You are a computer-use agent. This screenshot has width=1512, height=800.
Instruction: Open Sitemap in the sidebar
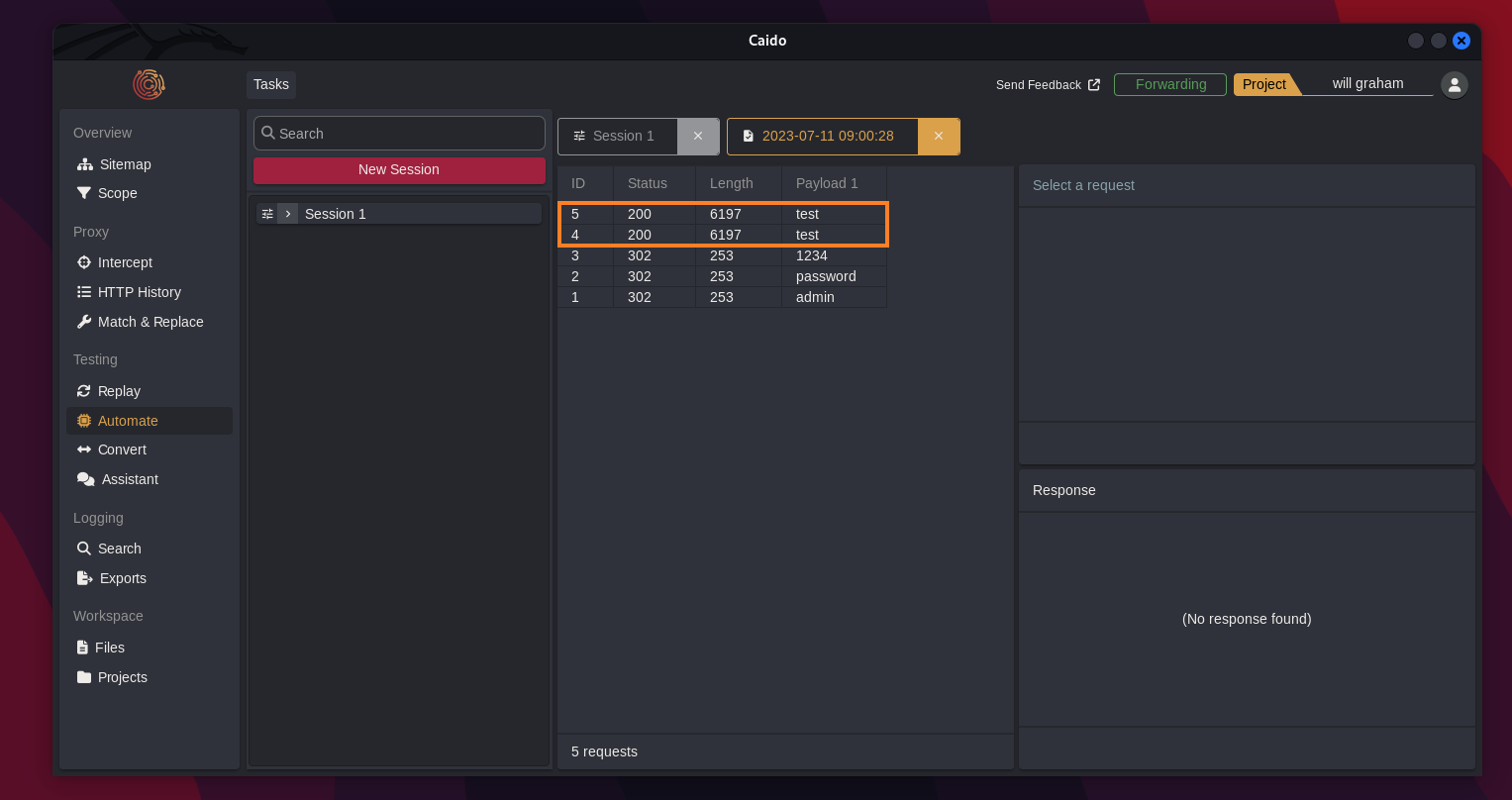coord(150,164)
